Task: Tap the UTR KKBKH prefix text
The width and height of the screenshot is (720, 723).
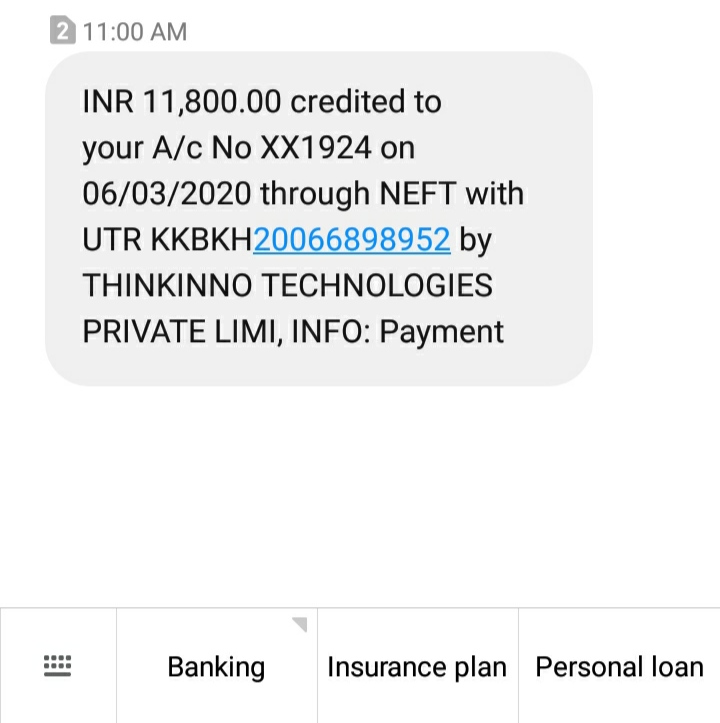Action: [x=167, y=239]
